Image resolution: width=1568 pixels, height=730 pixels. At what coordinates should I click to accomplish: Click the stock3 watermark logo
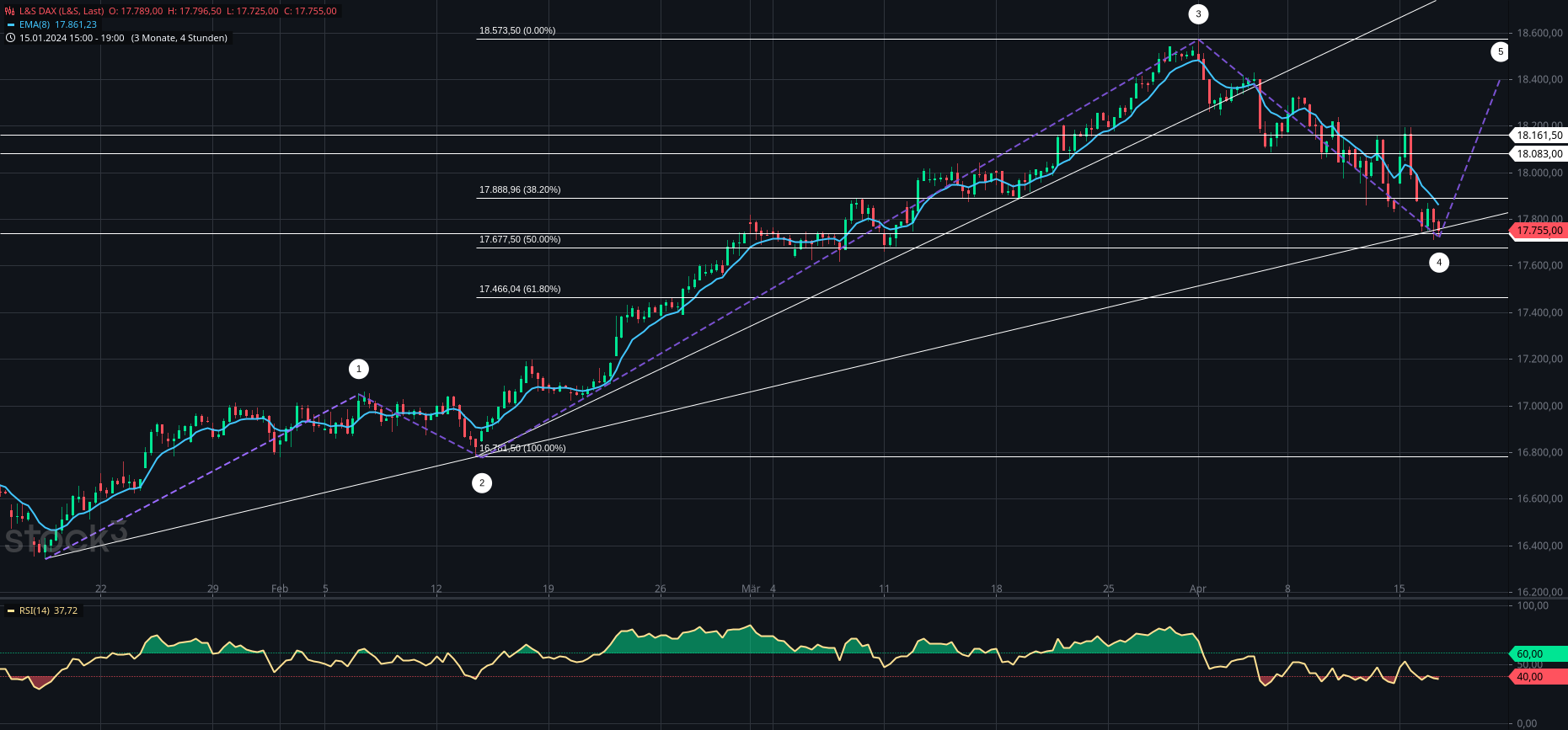pos(64,538)
